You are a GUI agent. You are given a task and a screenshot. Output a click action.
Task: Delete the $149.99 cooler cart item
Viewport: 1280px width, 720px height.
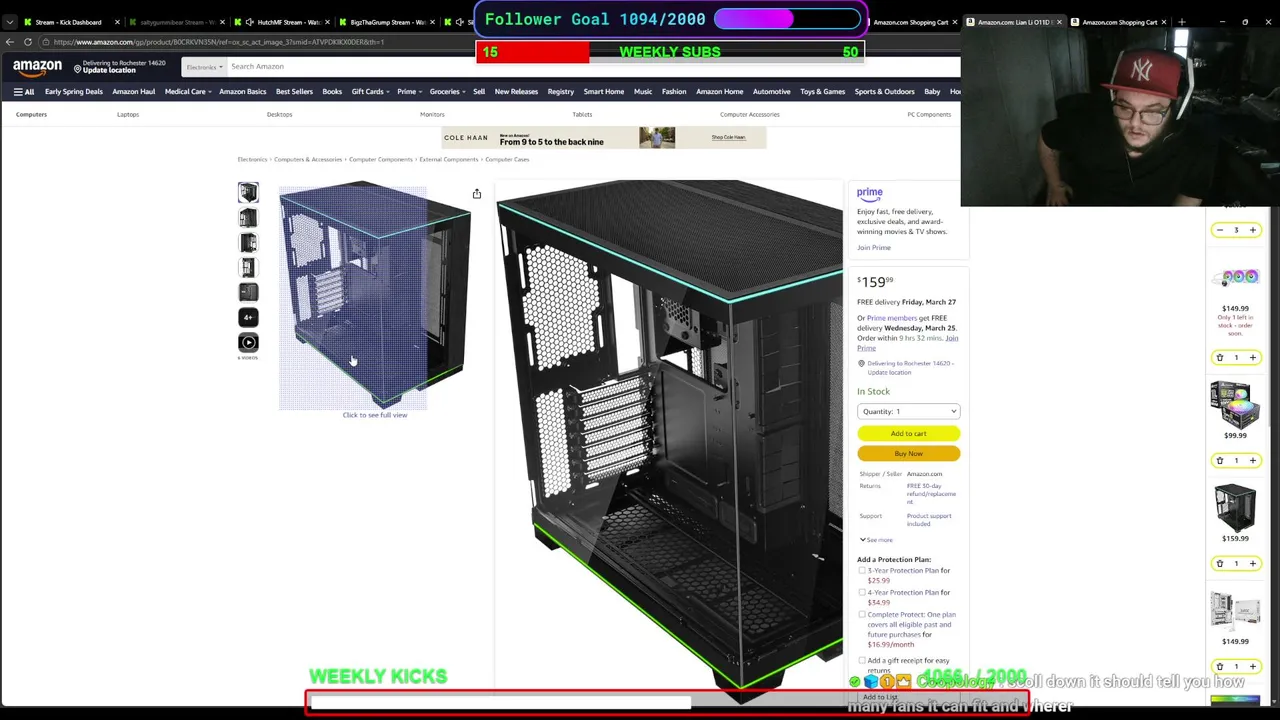coord(1219,357)
